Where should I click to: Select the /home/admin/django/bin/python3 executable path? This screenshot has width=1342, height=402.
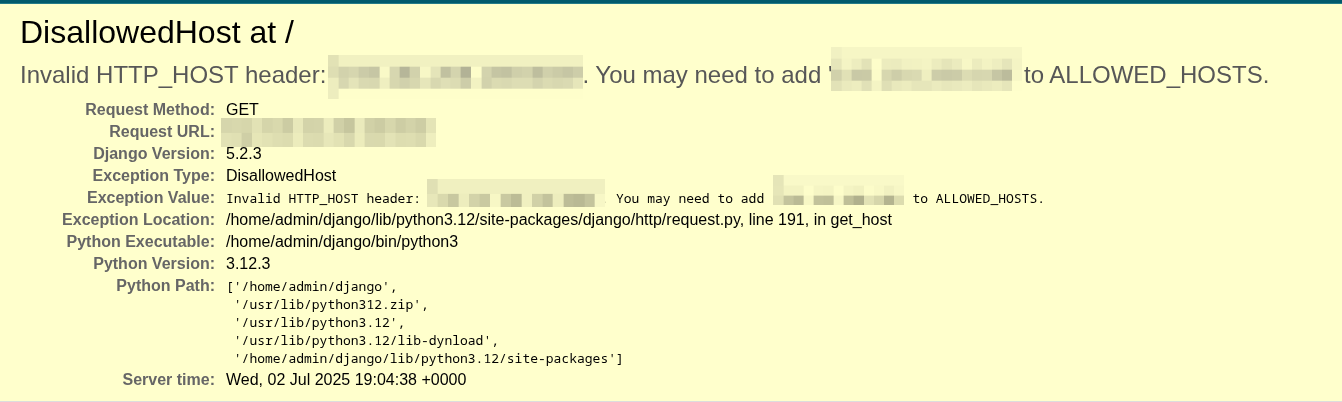click(x=342, y=241)
